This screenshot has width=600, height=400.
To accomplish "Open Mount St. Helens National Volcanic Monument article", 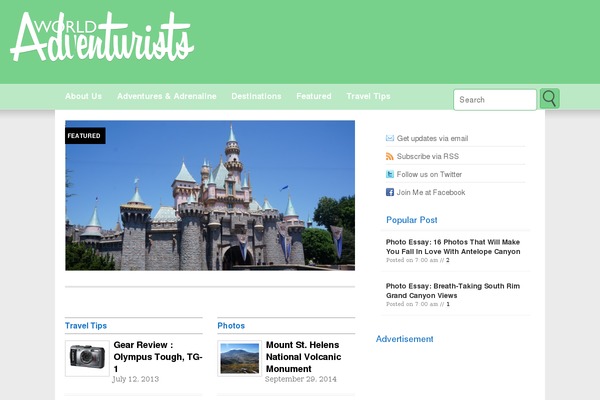I will 303,357.
